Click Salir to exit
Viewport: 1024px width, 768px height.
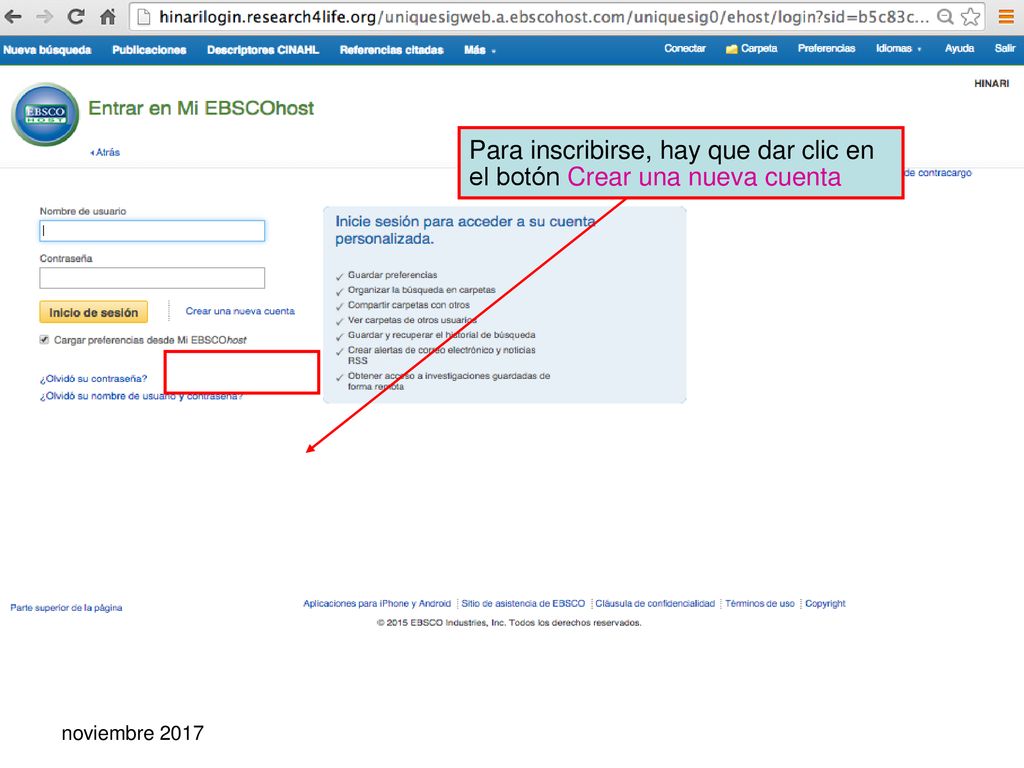1004,48
